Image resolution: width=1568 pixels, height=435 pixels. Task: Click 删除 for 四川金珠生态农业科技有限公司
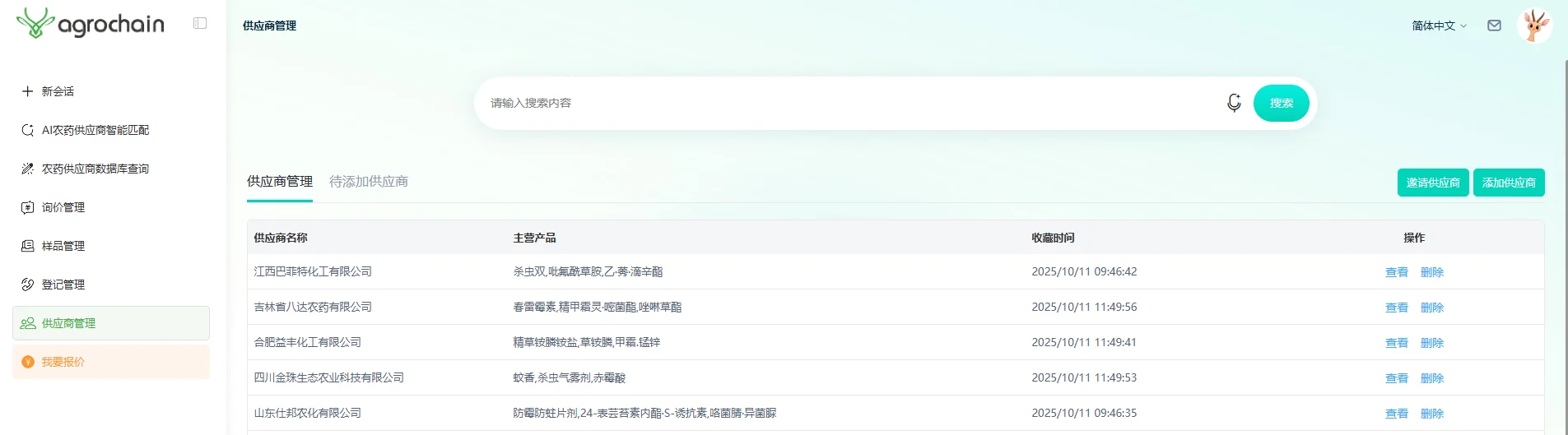coord(1432,378)
